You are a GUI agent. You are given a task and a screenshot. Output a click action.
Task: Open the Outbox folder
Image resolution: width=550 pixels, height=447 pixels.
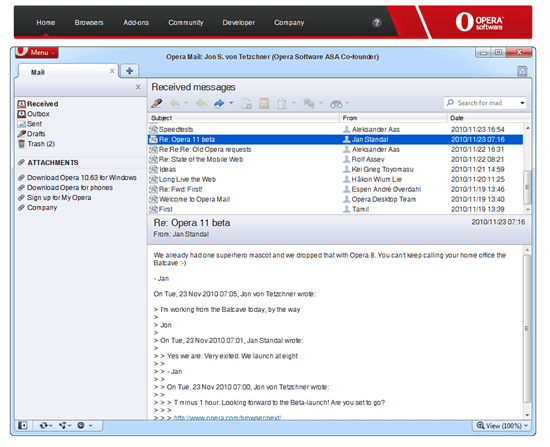[x=34, y=114]
